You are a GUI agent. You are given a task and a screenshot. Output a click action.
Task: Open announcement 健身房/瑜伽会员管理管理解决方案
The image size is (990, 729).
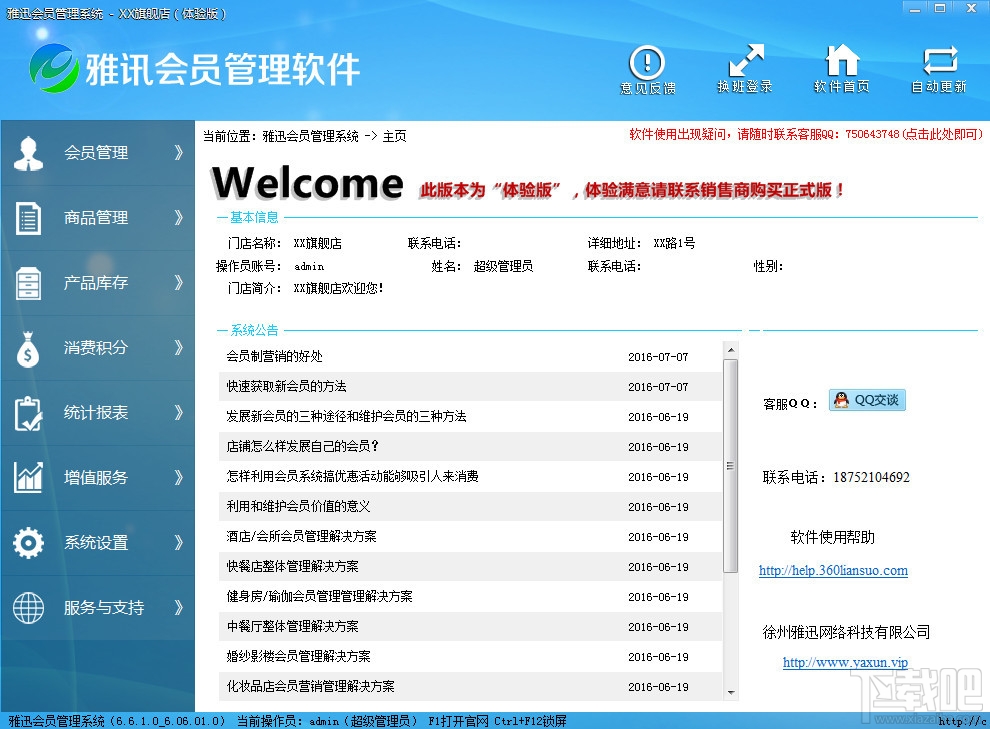pos(319,596)
